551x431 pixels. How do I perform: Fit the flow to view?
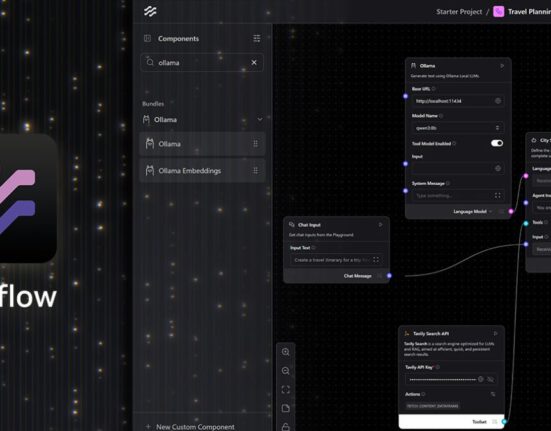[286, 390]
